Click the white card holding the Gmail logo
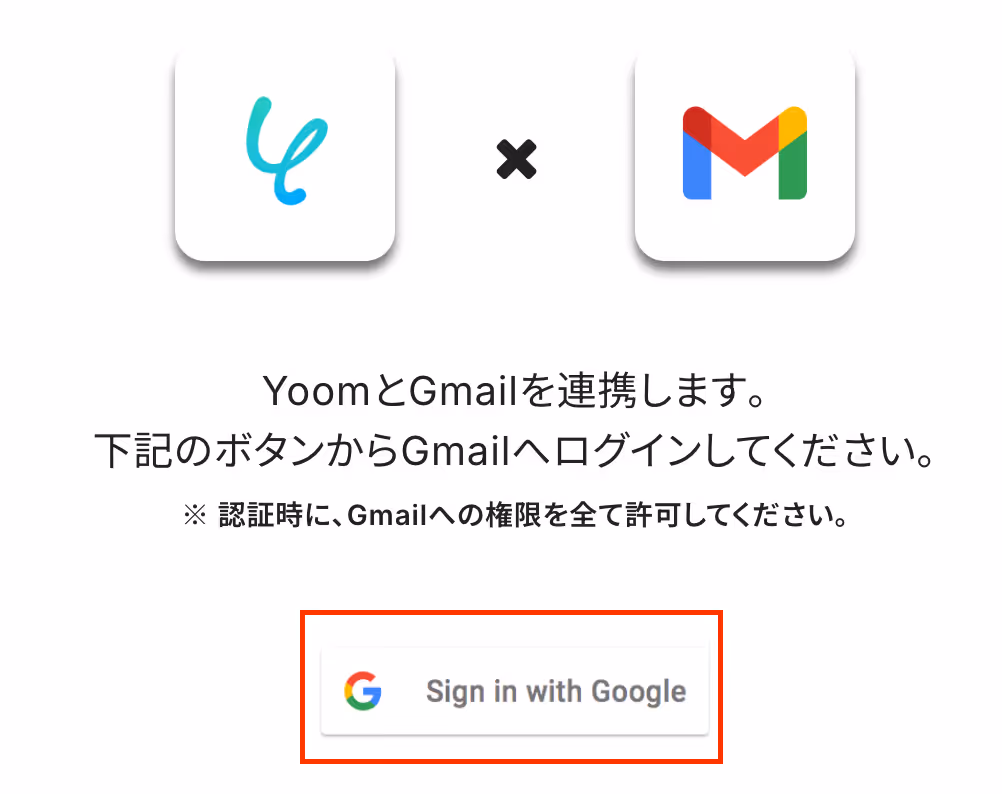 click(744, 155)
